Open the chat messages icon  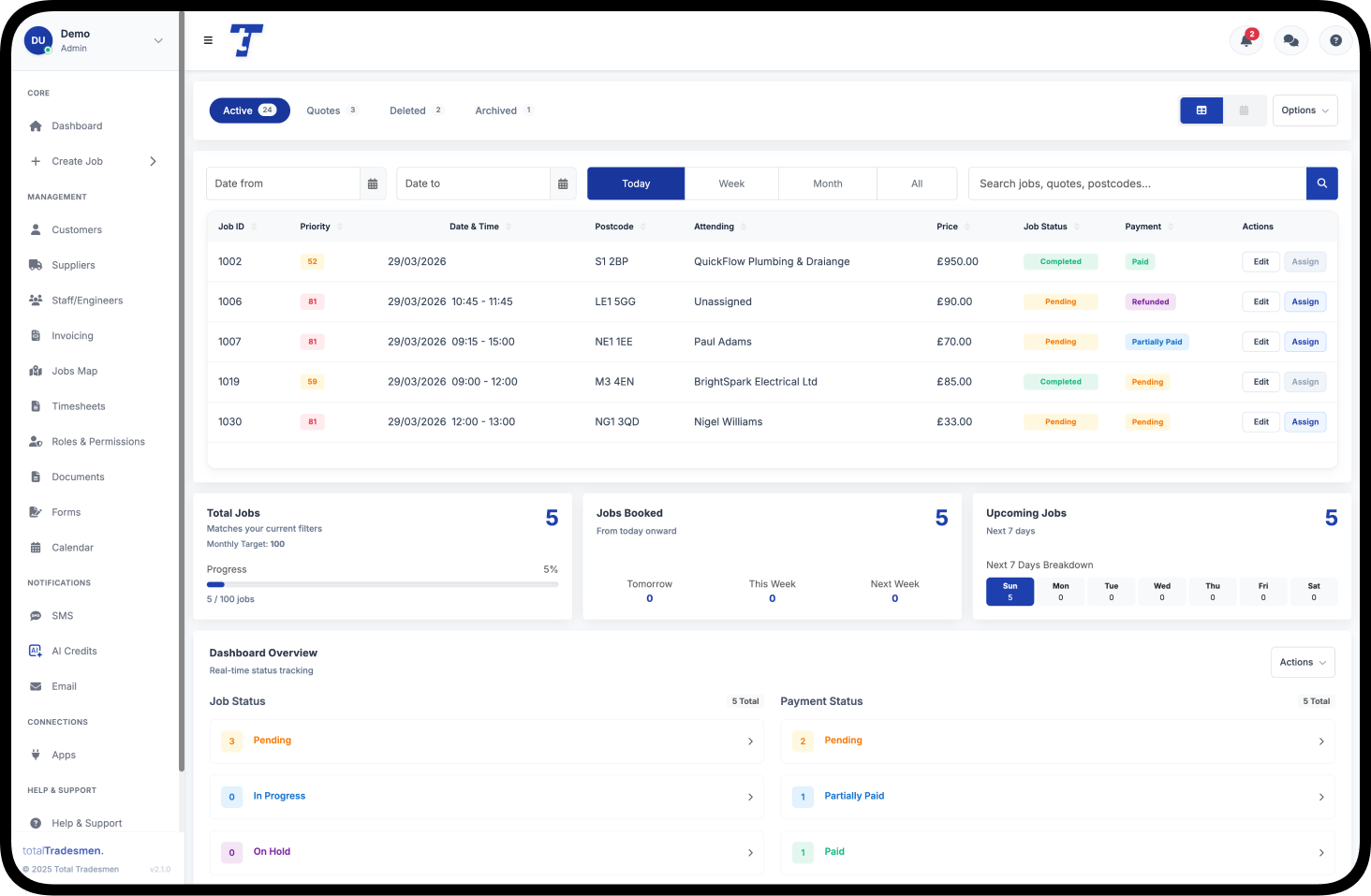[x=1290, y=40]
